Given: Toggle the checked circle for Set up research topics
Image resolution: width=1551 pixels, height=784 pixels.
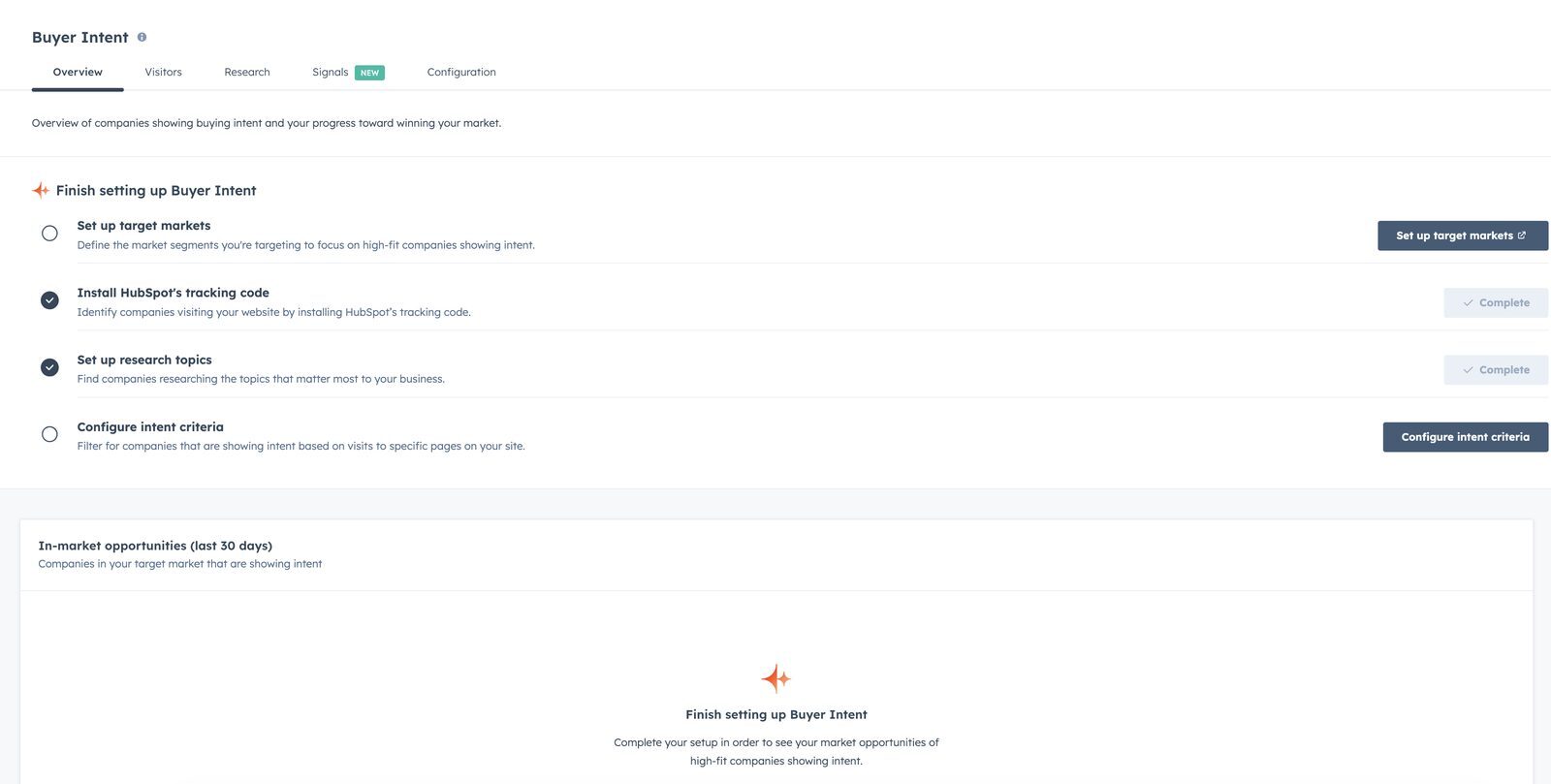Looking at the screenshot, I should coord(49,367).
